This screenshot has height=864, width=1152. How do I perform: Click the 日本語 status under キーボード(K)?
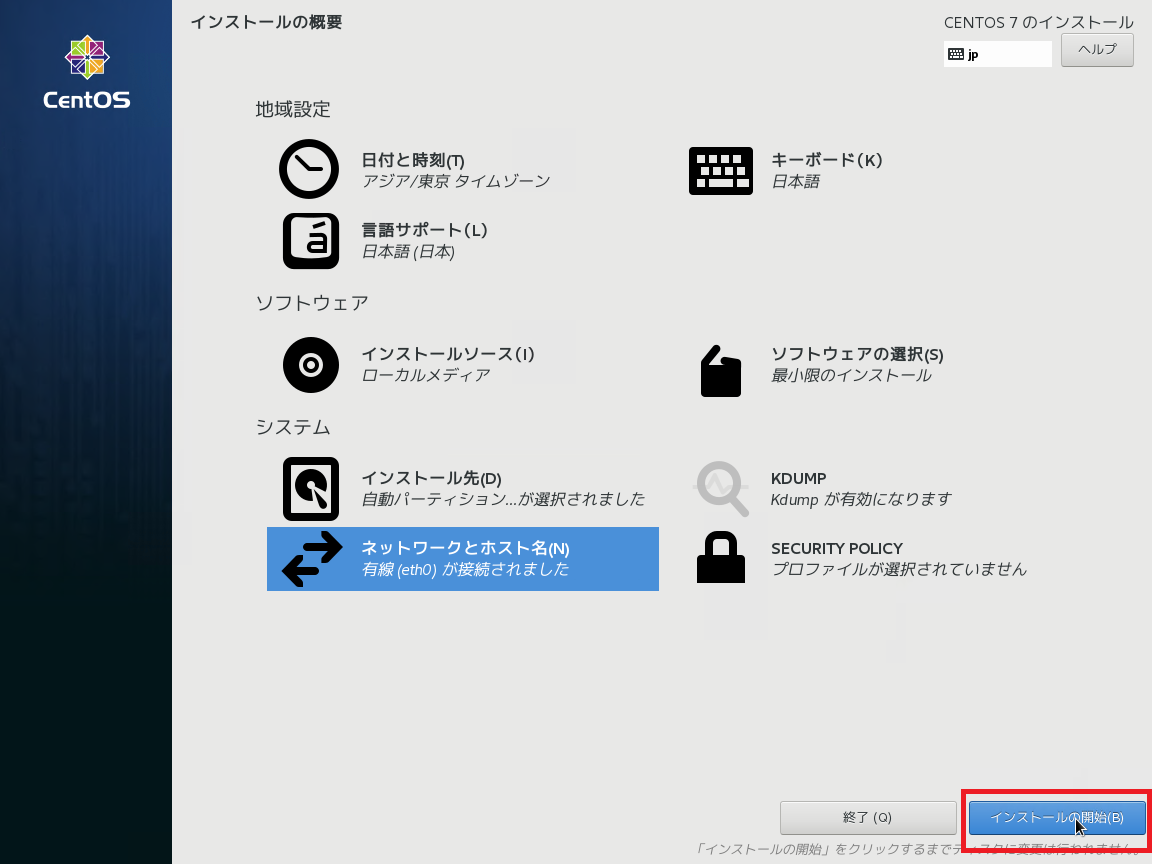(795, 181)
